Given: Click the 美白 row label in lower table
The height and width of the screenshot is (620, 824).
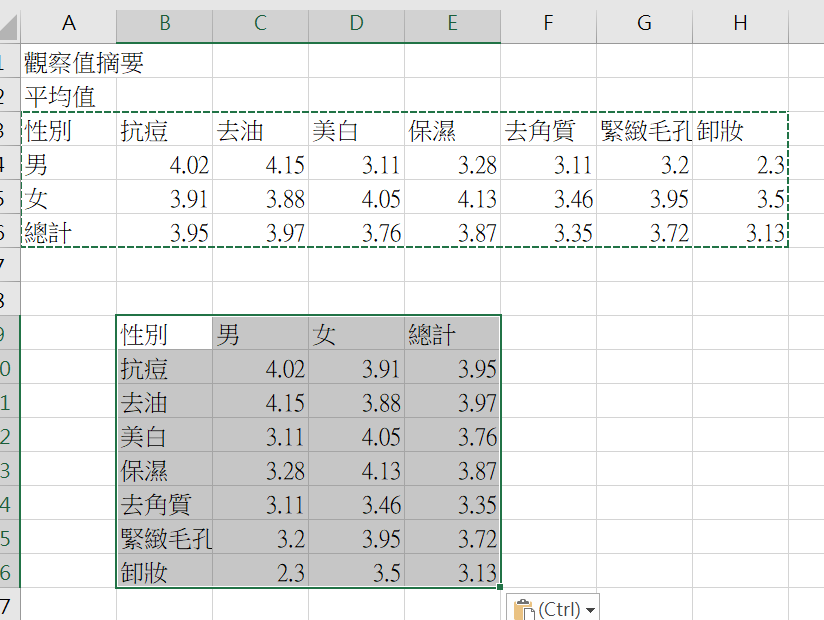Looking at the screenshot, I should [x=164, y=437].
